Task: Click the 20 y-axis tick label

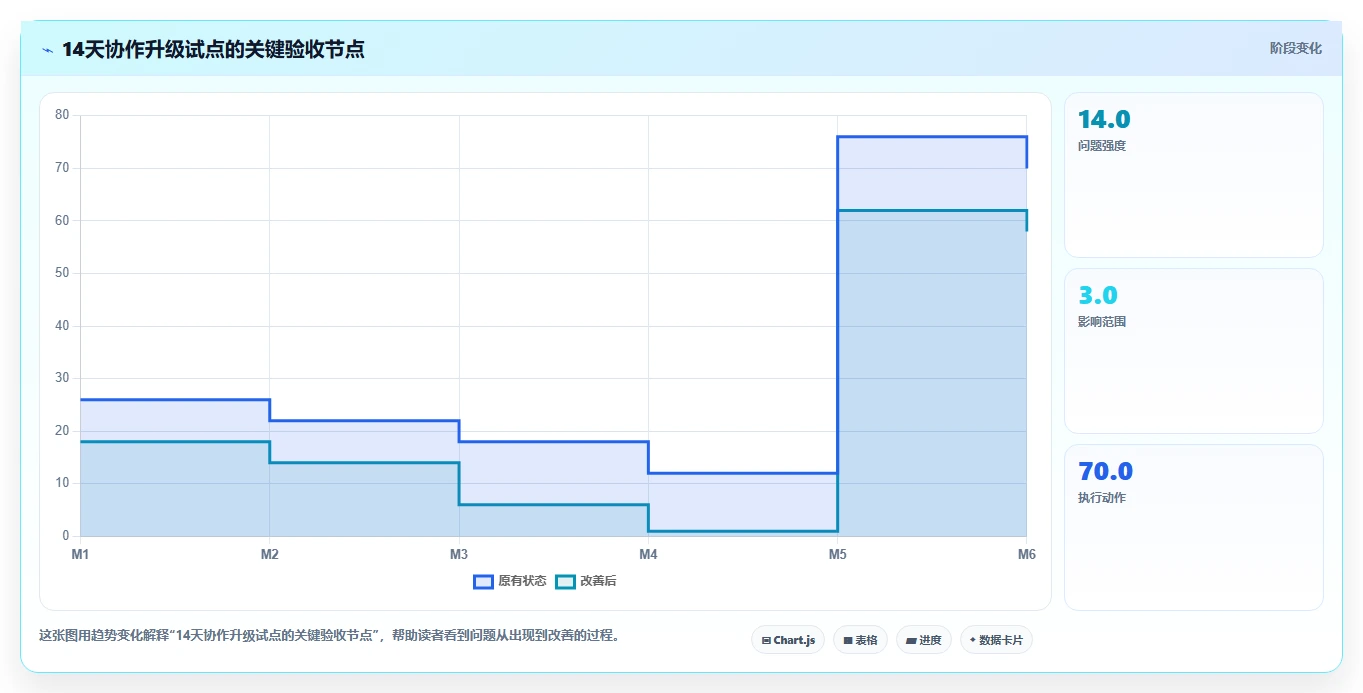Action: coord(62,431)
